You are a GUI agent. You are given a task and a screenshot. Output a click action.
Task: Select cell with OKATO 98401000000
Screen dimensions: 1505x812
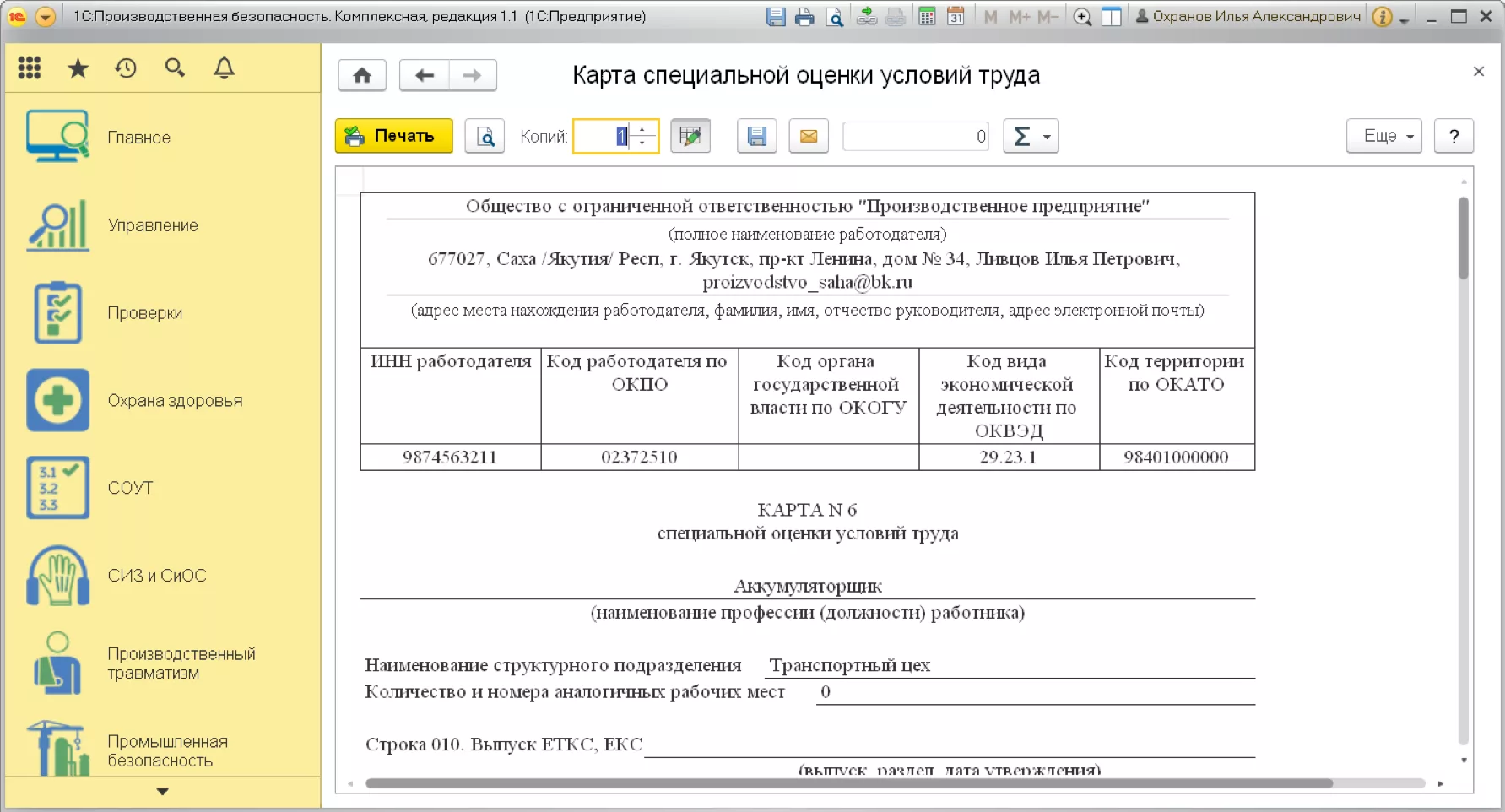pyautogui.click(x=1177, y=457)
